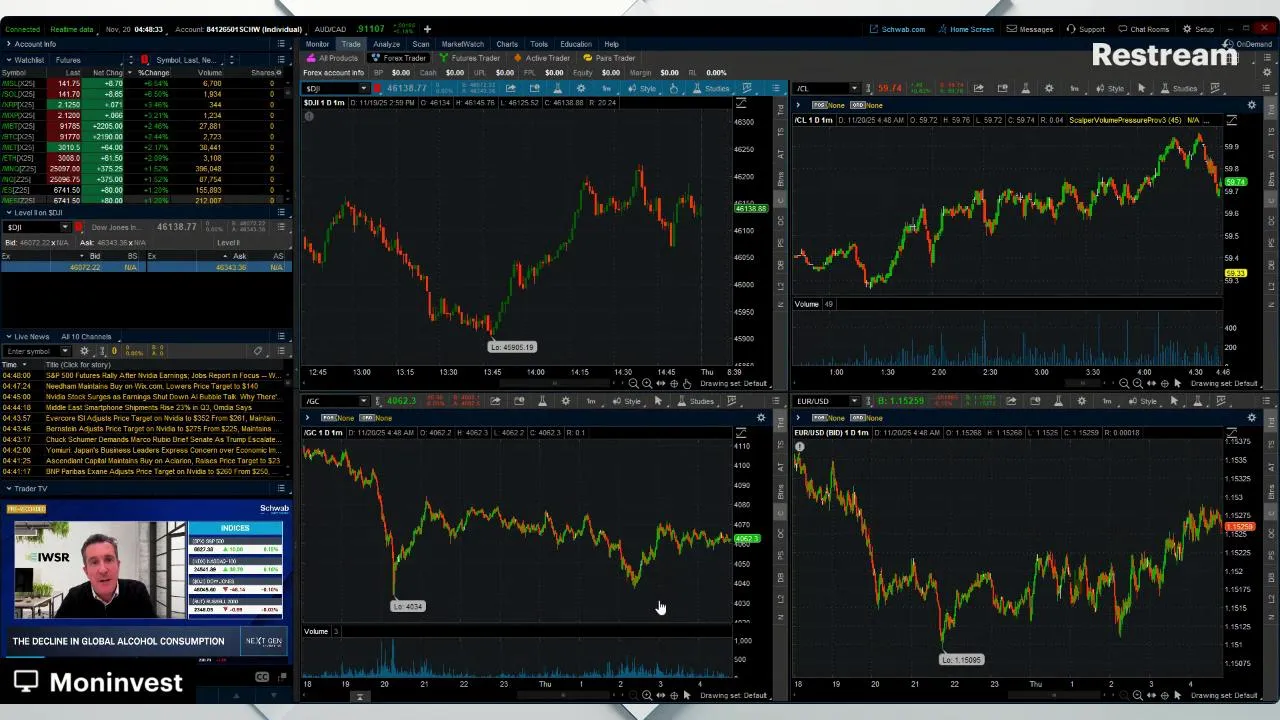This screenshot has width=1280, height=720.
Task: Click the Home Screen button
Action: point(966,29)
